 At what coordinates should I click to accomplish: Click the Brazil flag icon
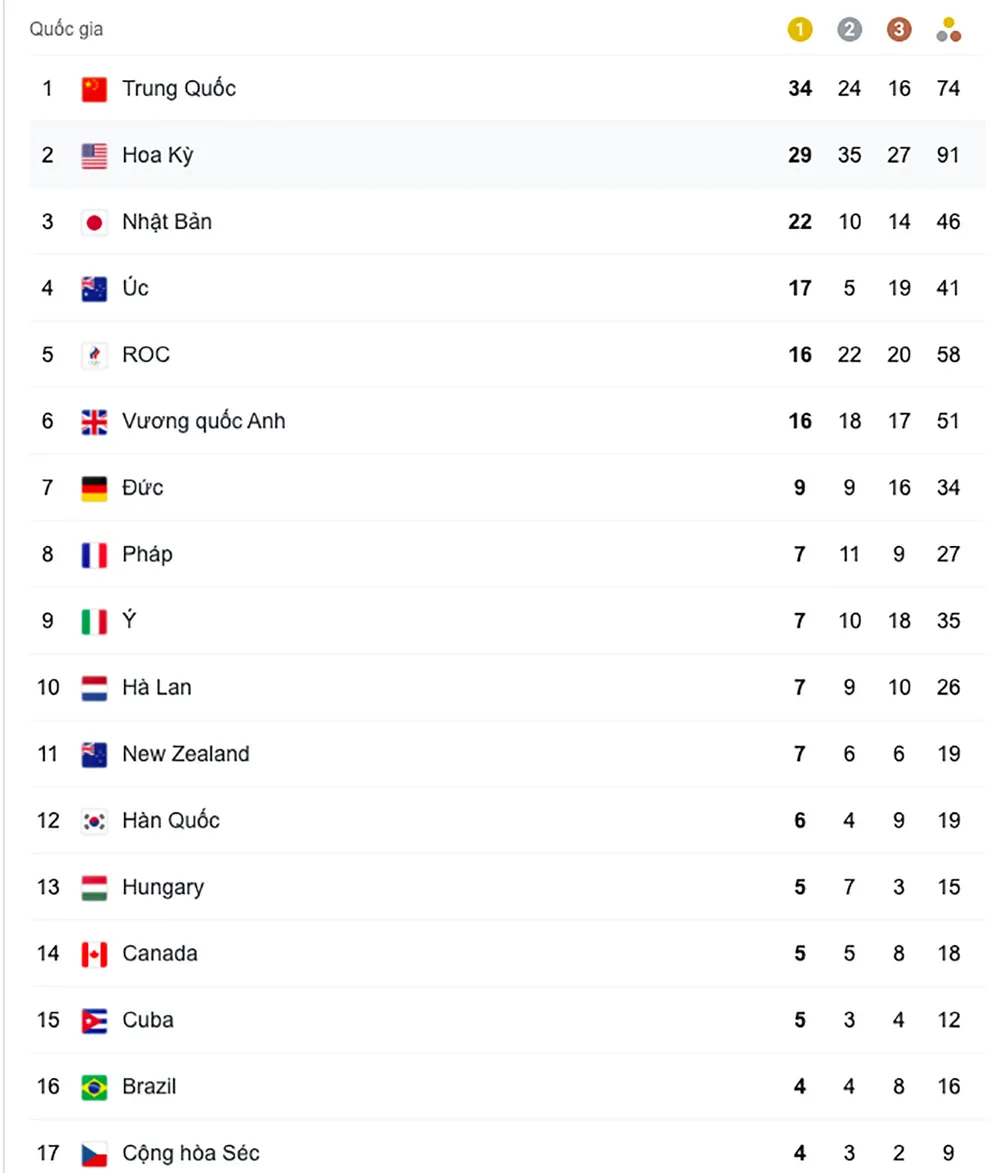[x=94, y=1087]
